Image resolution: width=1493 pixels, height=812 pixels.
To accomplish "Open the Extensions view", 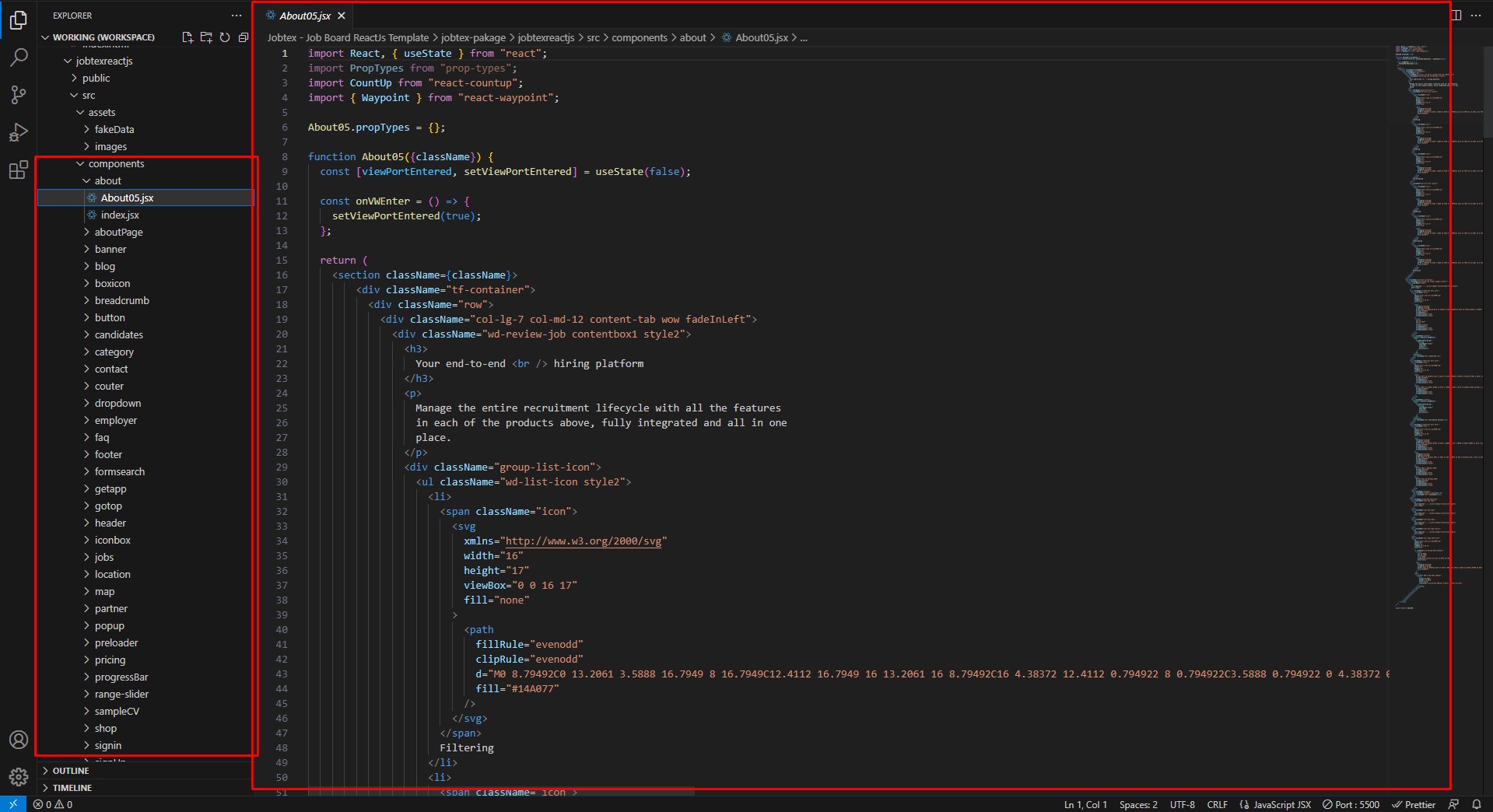I will [19, 170].
